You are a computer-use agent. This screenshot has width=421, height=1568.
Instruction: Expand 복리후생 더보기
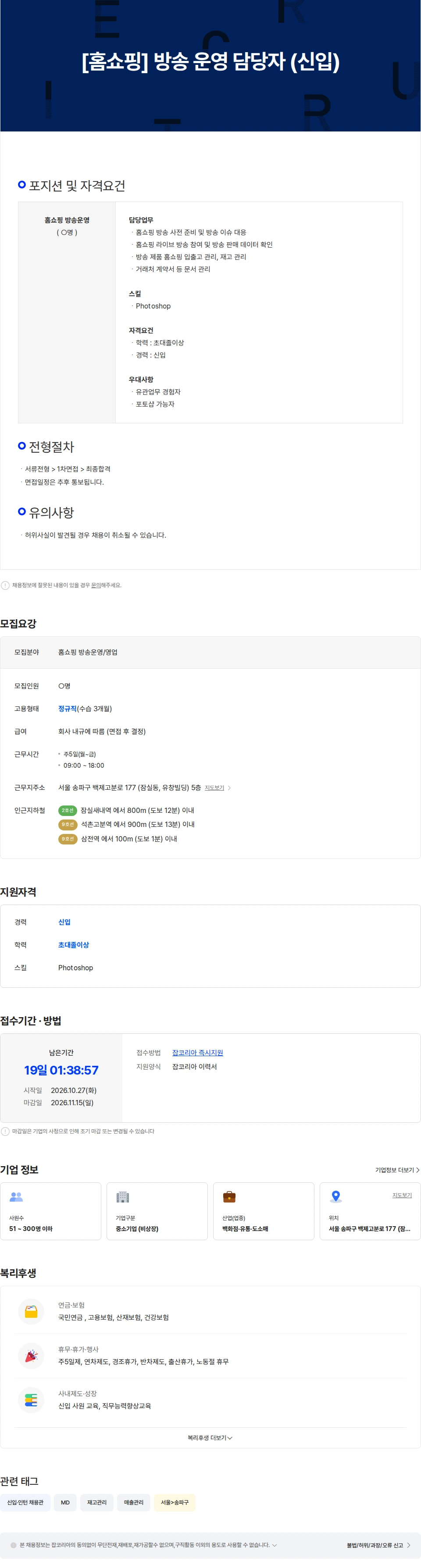pos(210,1438)
